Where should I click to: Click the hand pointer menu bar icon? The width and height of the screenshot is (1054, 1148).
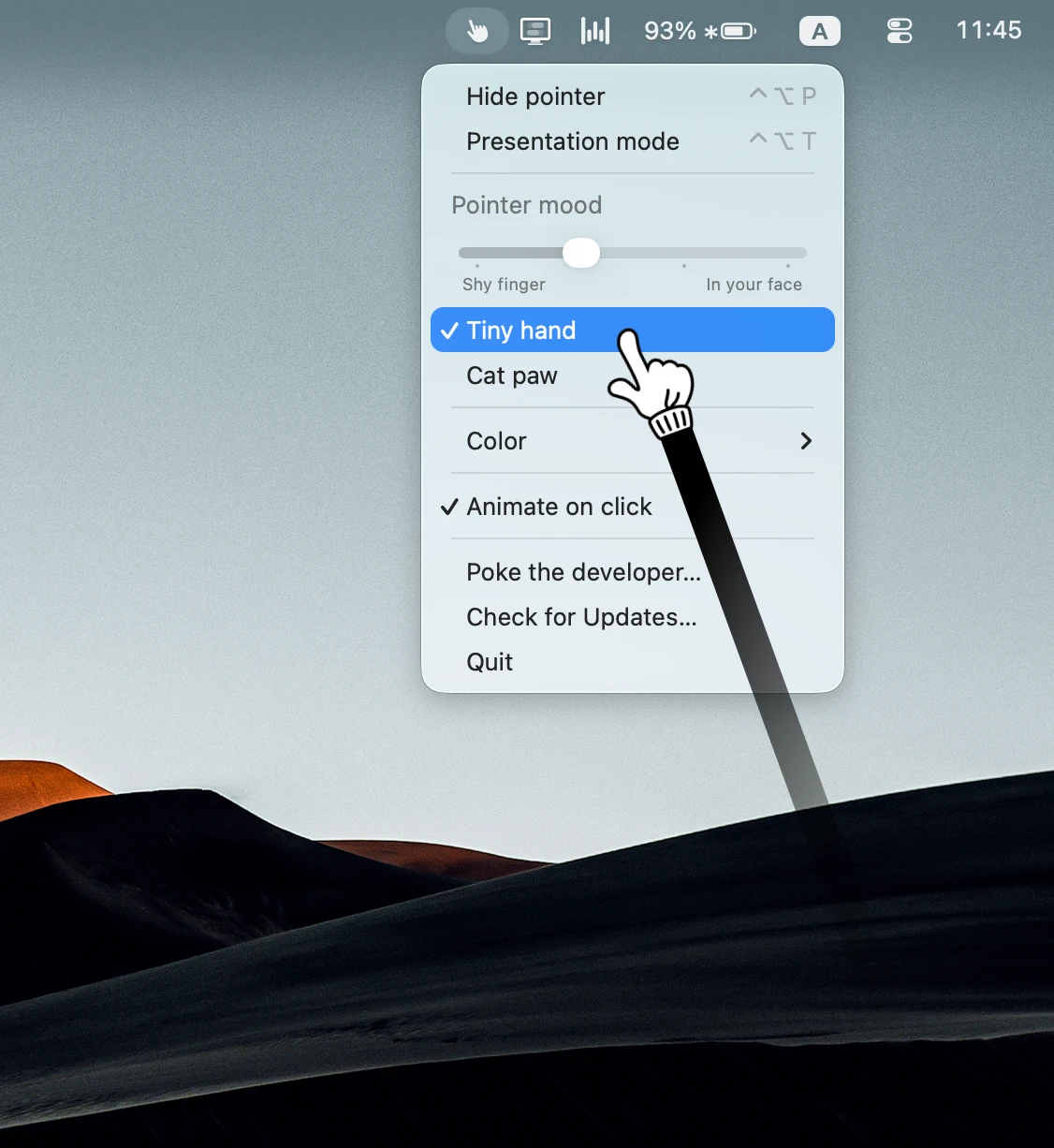point(477,31)
